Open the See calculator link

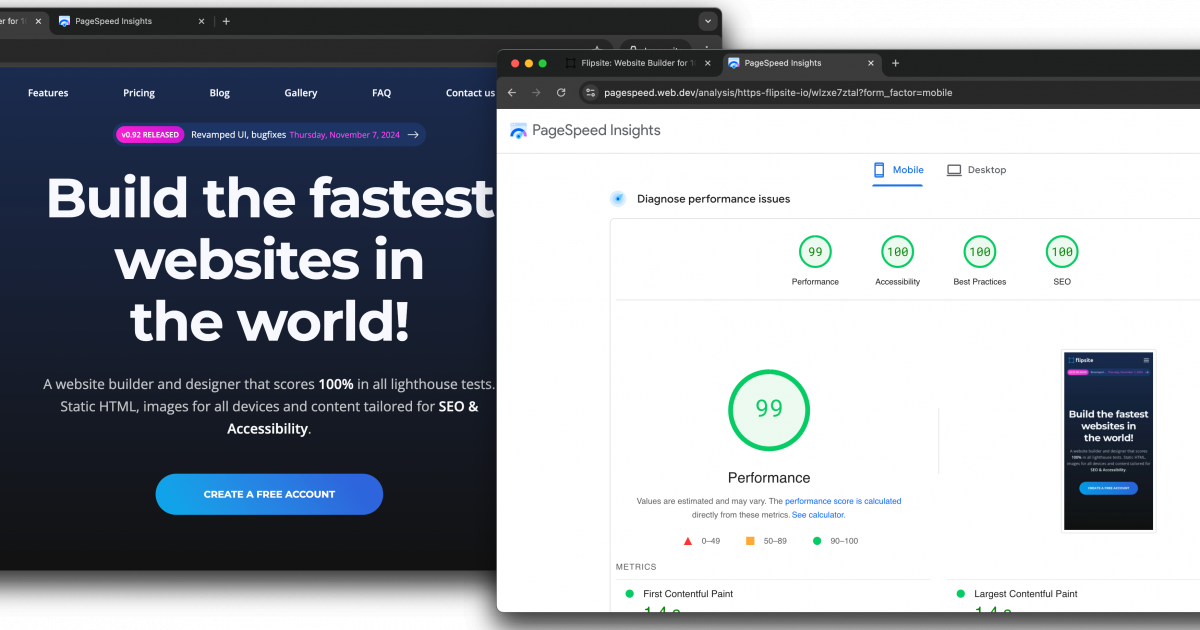coord(818,514)
